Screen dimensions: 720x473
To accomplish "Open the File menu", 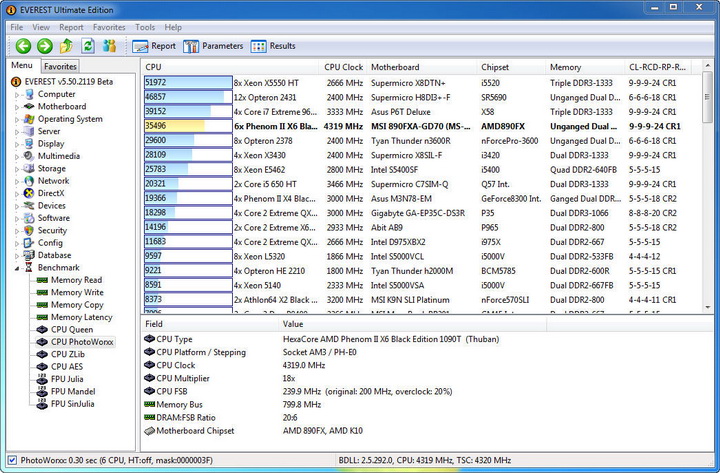I will point(17,28).
